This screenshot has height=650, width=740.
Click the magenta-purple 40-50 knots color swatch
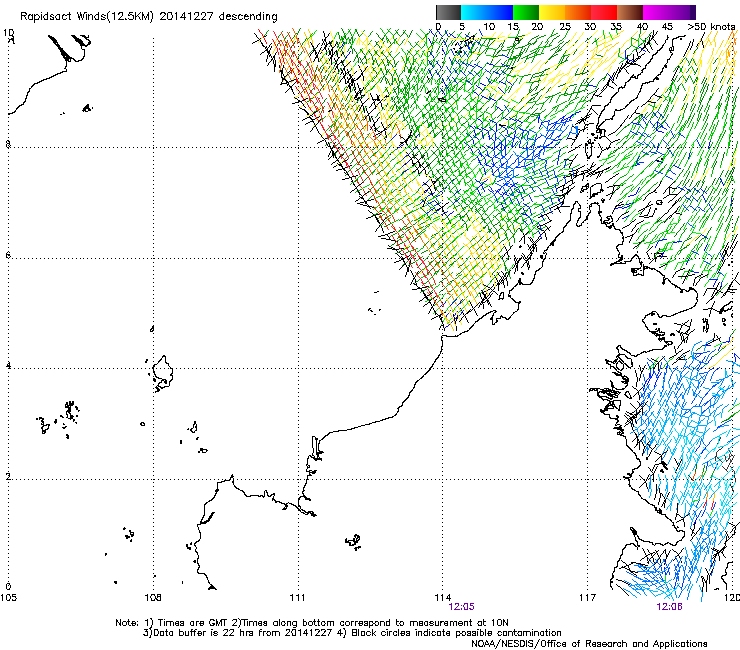tap(669, 12)
